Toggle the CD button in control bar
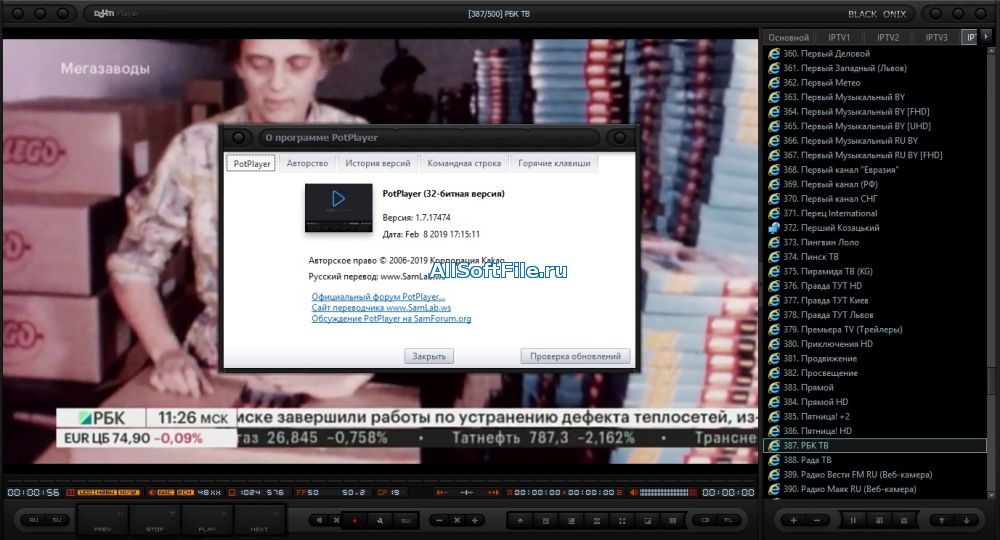 point(704,520)
